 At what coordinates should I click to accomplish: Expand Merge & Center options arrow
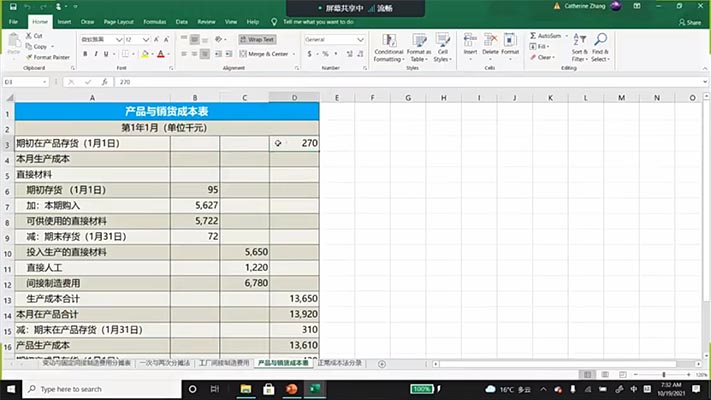coord(294,54)
